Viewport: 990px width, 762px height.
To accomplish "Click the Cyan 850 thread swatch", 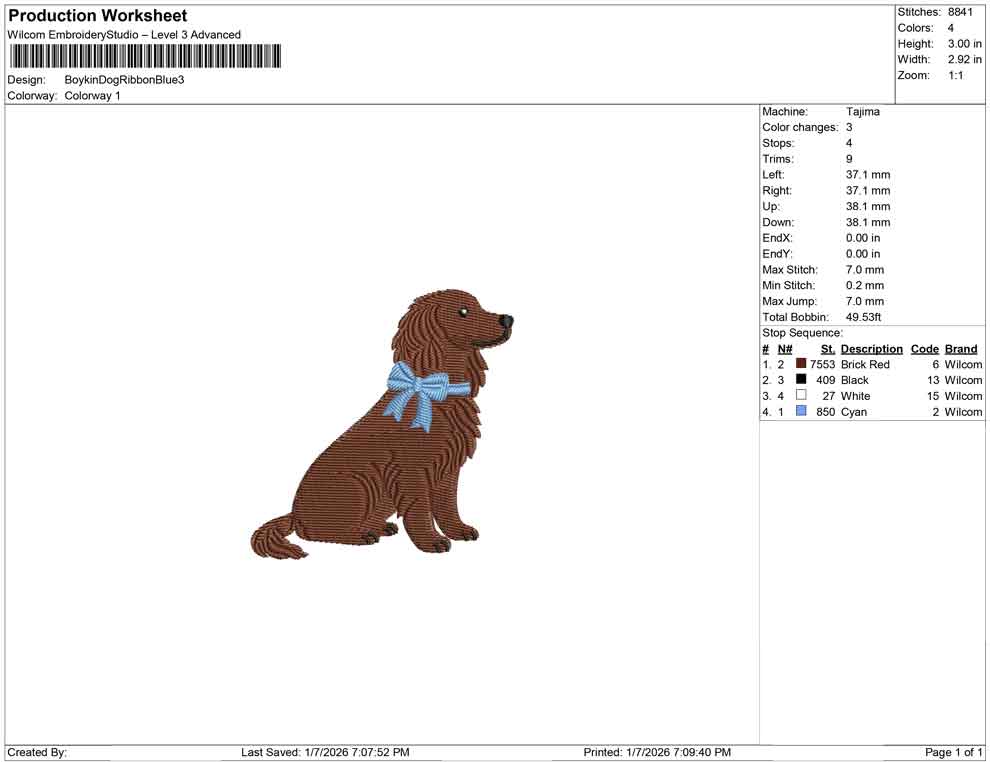I will tap(800, 411).
